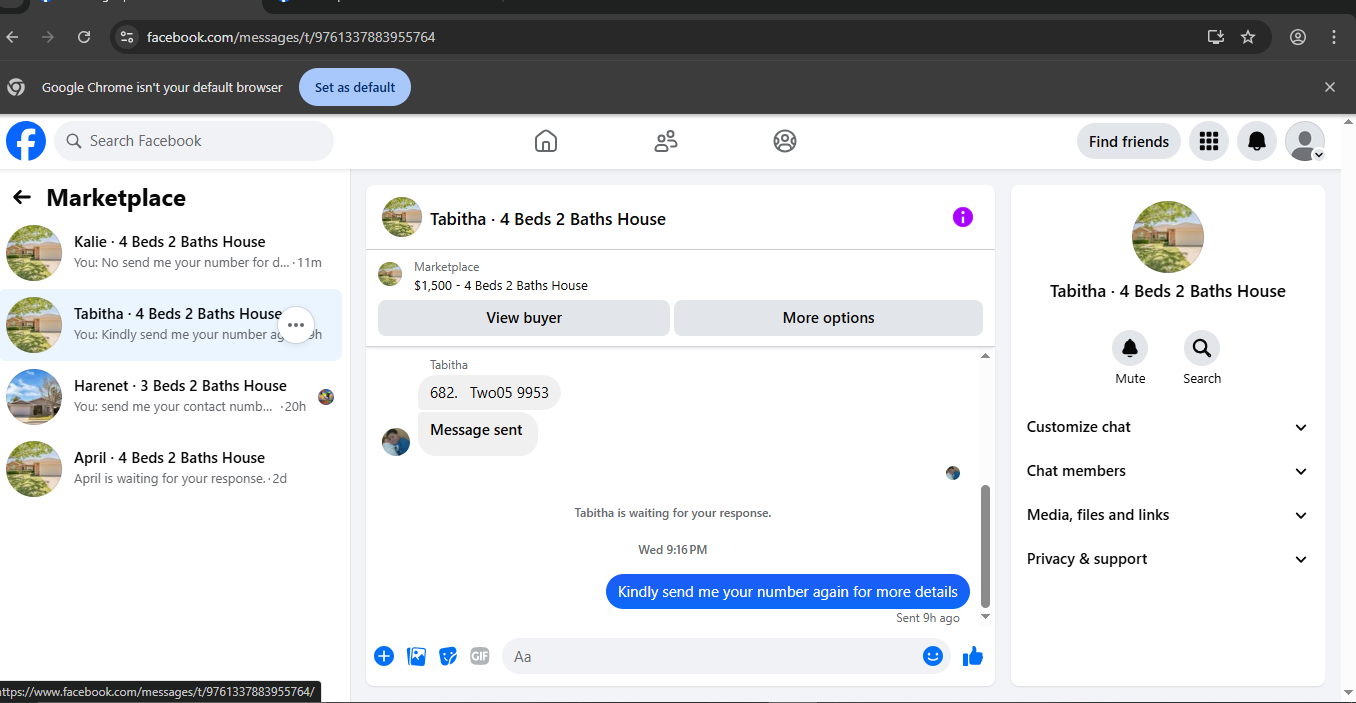The width and height of the screenshot is (1356, 703).
Task: Expand the Customize chat section
Action: [1168, 427]
